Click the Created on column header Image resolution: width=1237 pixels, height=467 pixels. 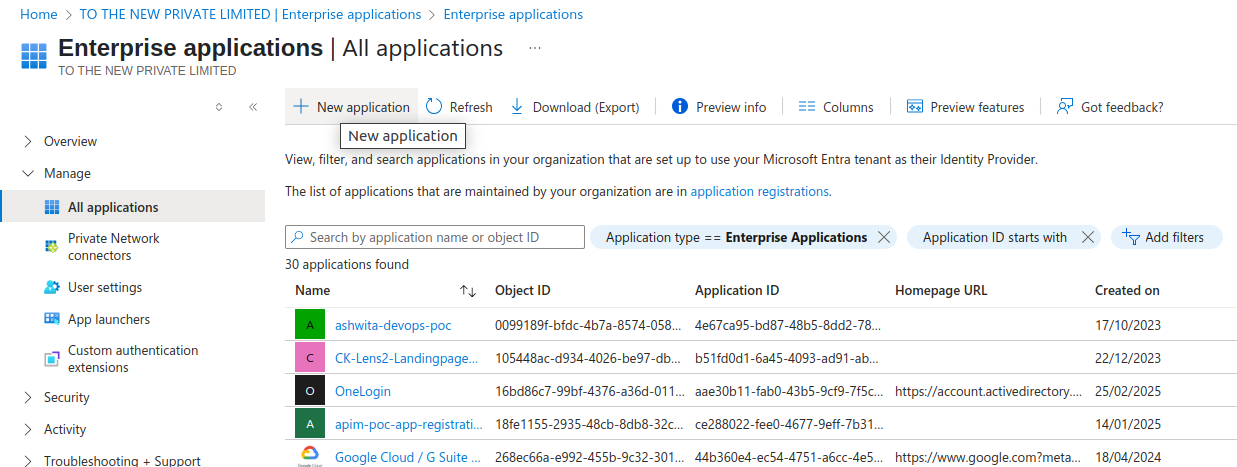pyautogui.click(x=1127, y=291)
